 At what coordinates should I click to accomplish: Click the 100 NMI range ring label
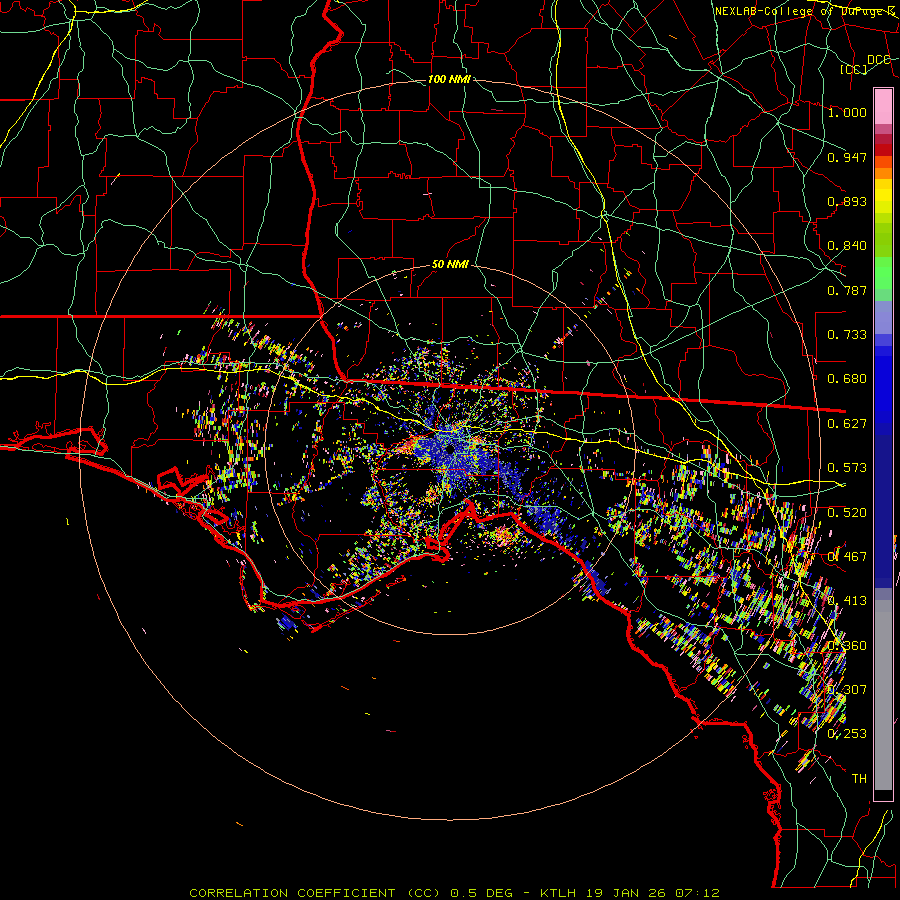click(x=449, y=79)
